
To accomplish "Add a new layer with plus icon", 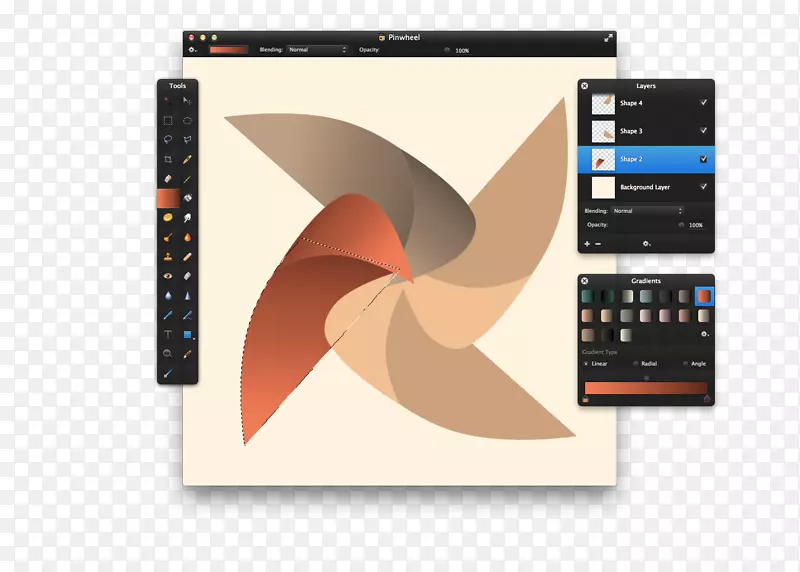I will point(587,243).
